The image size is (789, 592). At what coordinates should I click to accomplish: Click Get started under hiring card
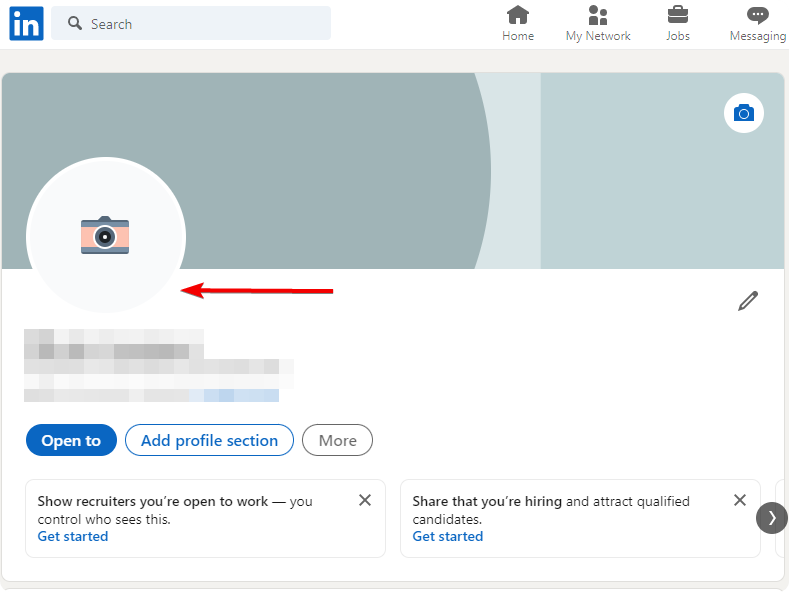448,536
